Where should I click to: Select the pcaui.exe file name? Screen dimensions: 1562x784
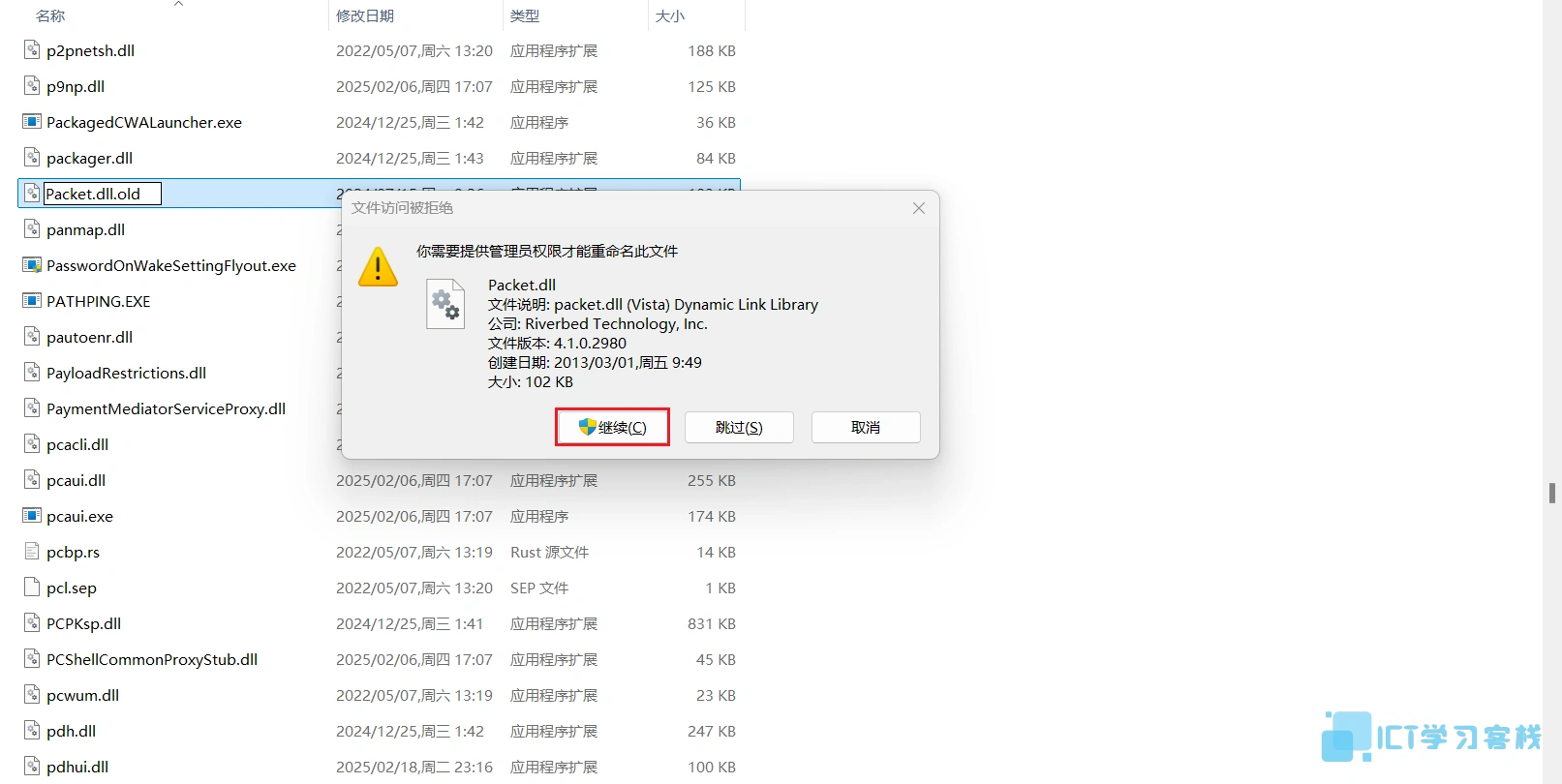tap(79, 516)
